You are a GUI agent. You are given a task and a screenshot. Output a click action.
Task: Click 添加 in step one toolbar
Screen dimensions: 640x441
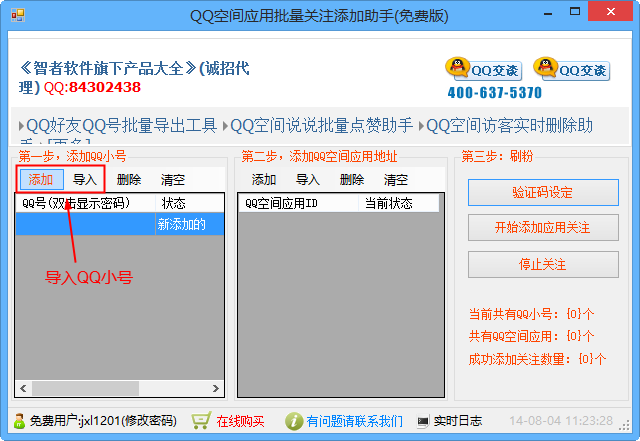[41, 180]
